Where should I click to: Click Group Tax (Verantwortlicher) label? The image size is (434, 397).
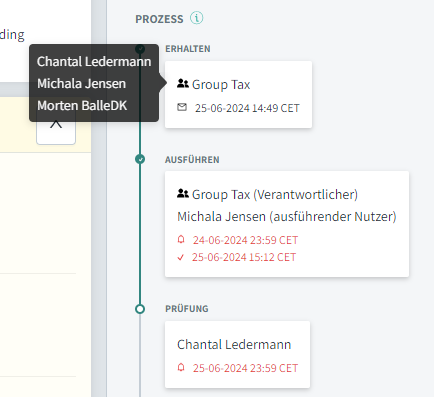point(275,194)
